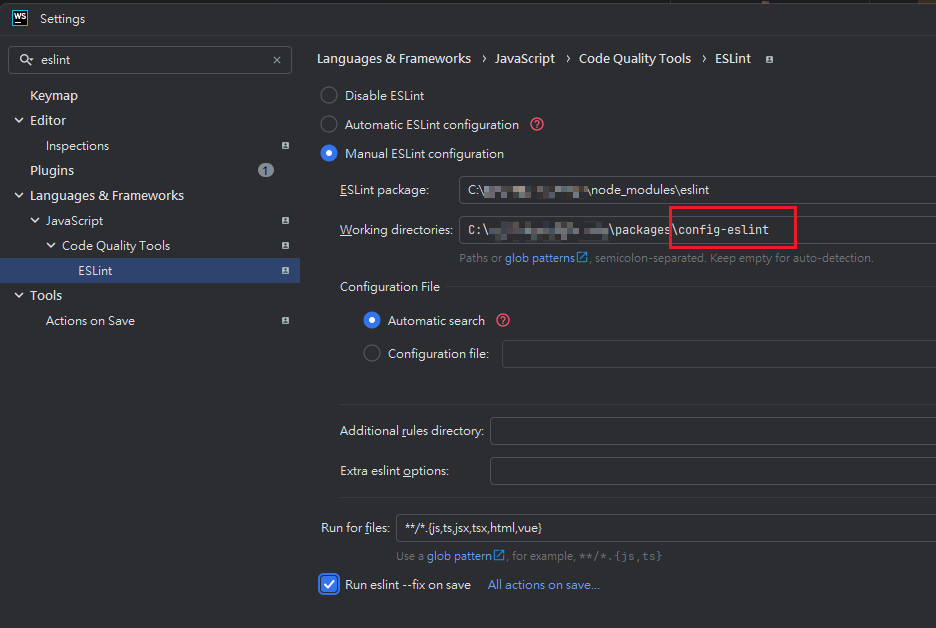Open the glob patterns help link
936x628 pixels.
pyautogui.click(x=546, y=258)
